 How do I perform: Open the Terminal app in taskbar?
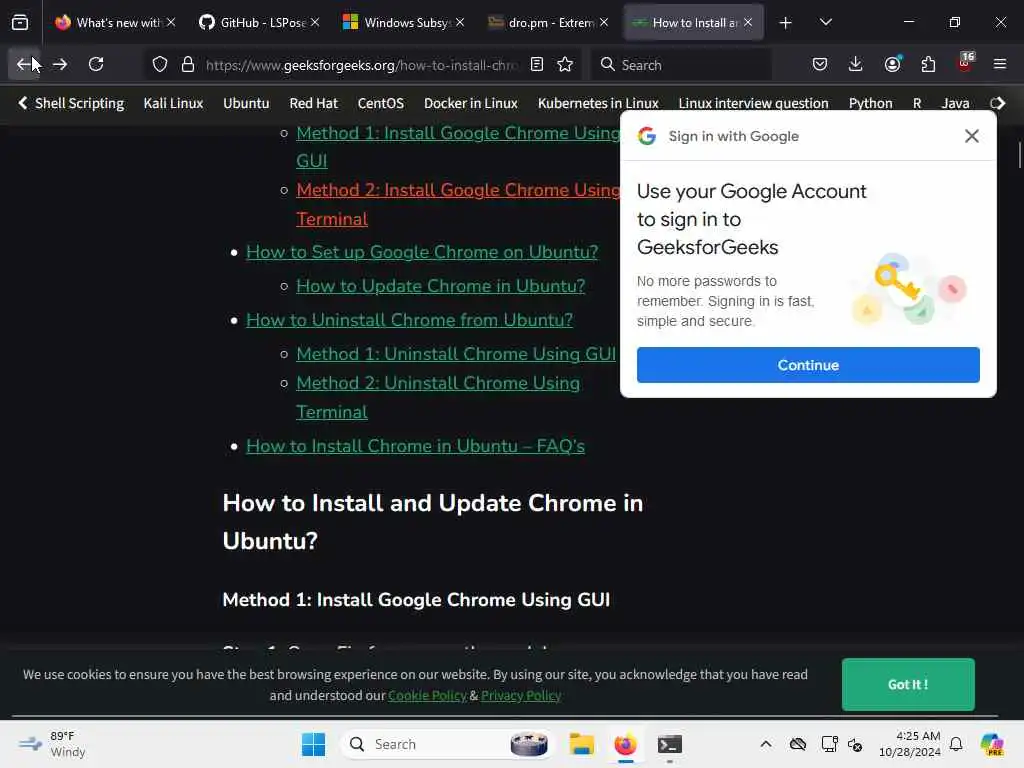tap(669, 744)
